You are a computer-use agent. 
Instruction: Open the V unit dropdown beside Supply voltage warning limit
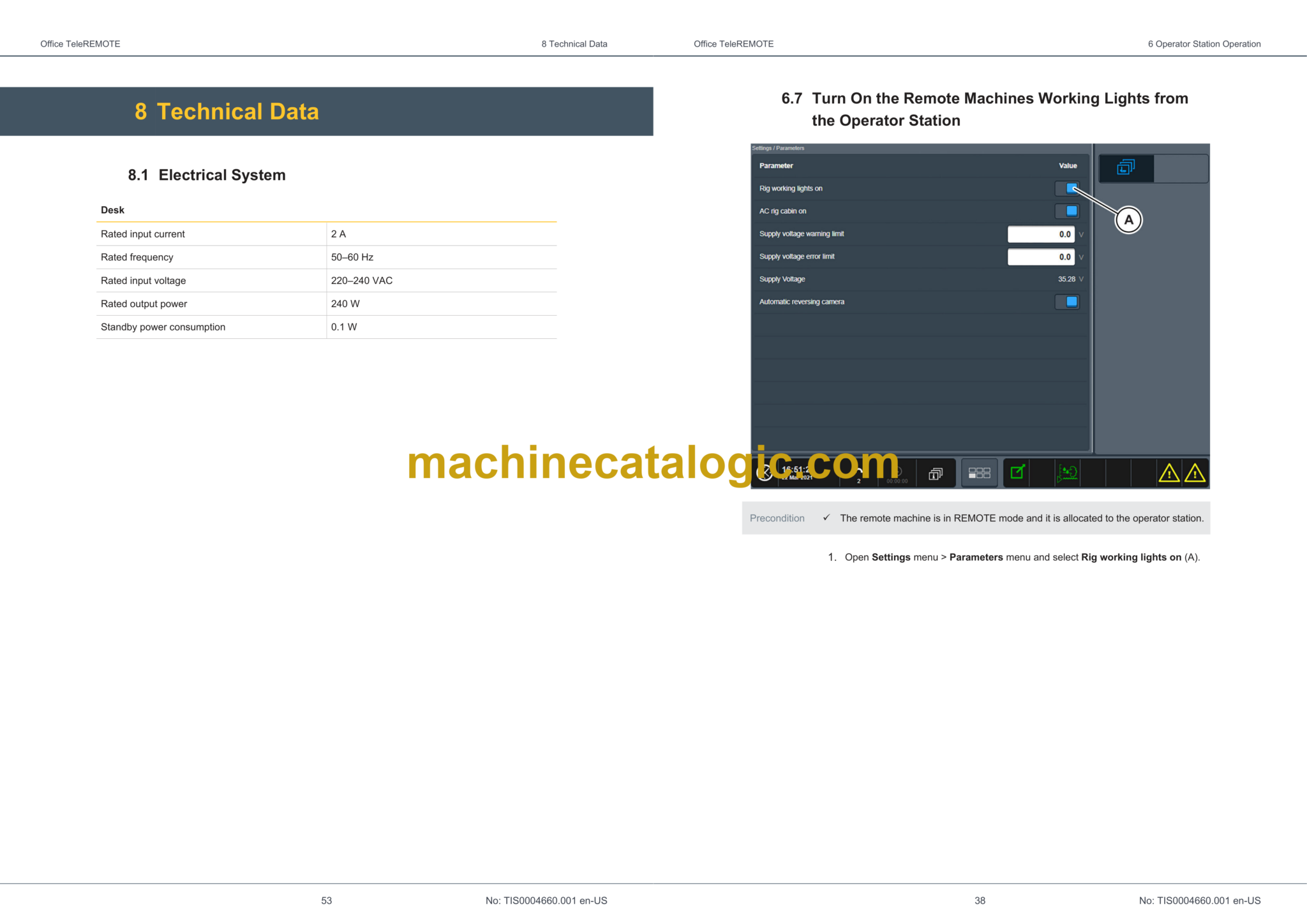1082,234
